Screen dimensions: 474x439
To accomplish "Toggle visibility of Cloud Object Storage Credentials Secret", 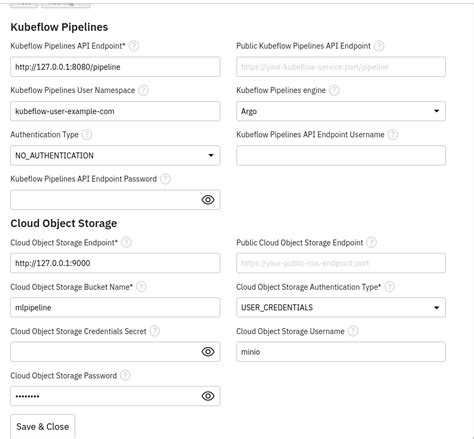I will tap(208, 352).
